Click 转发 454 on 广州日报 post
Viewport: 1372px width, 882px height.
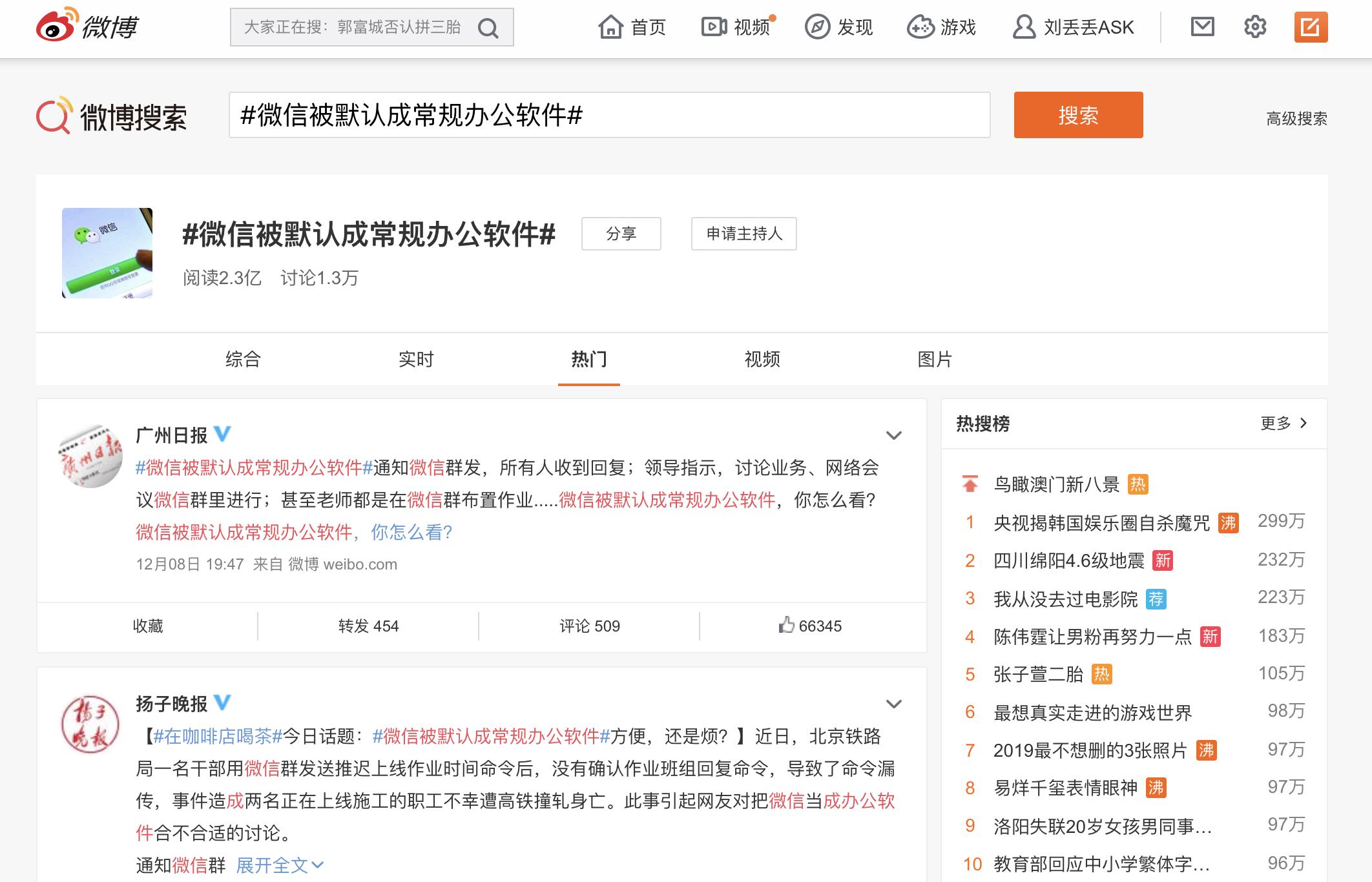369,626
